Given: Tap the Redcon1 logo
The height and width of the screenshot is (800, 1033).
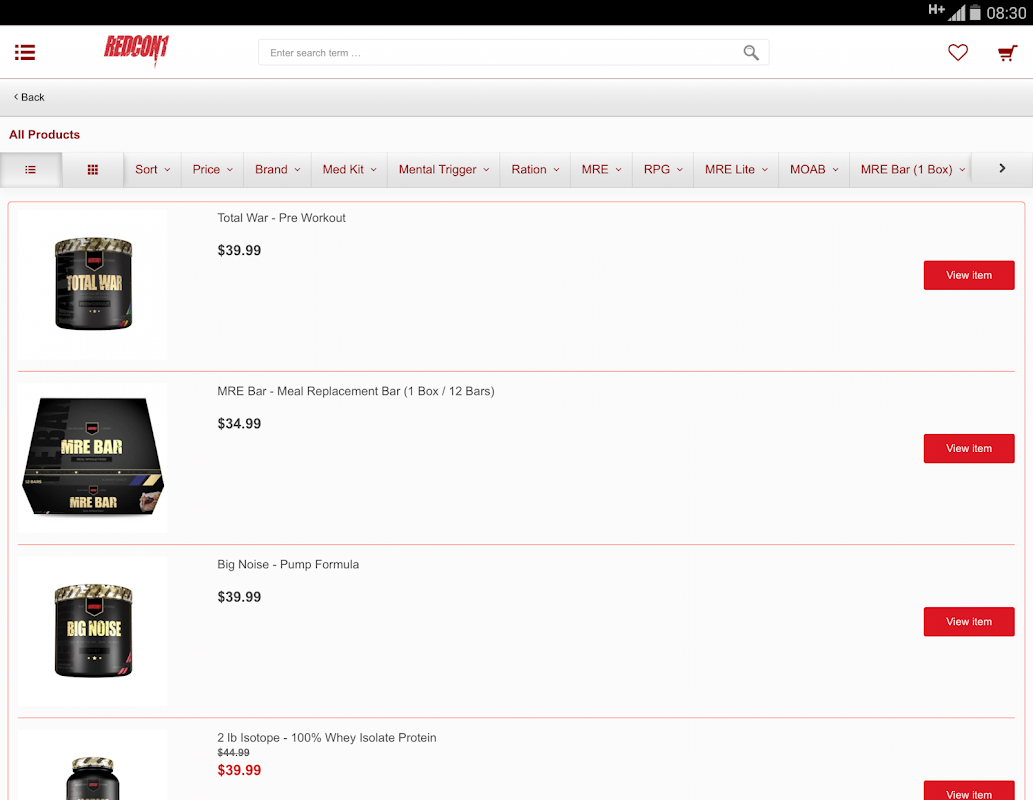Looking at the screenshot, I should pyautogui.click(x=136, y=50).
